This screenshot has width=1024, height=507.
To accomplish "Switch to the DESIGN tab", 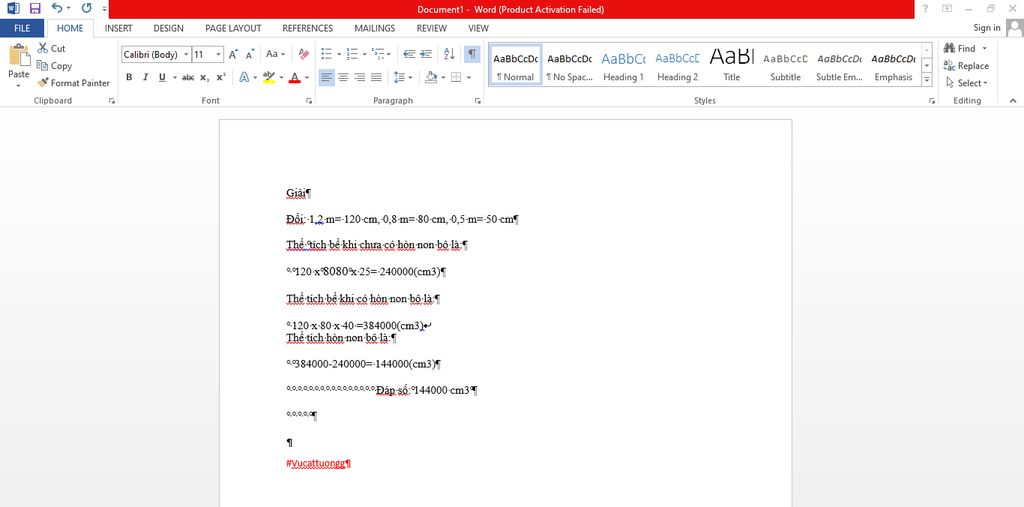I will click(168, 28).
